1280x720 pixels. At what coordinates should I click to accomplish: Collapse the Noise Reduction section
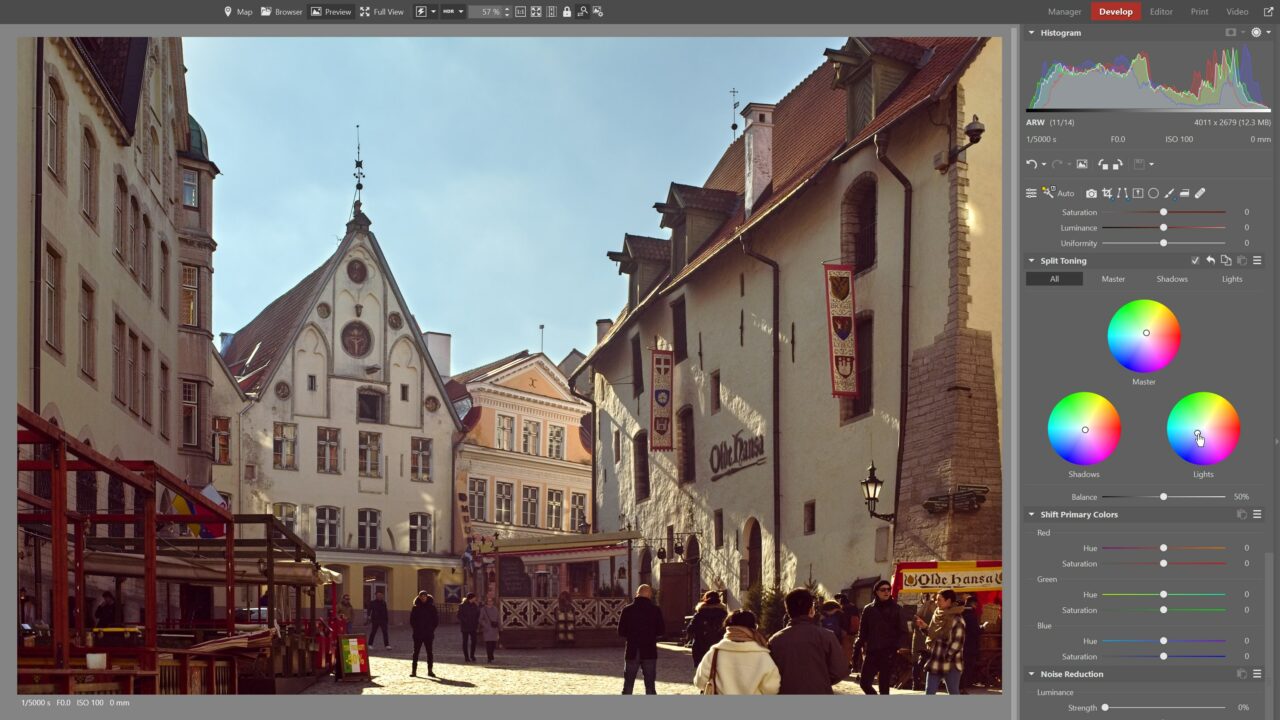1032,674
